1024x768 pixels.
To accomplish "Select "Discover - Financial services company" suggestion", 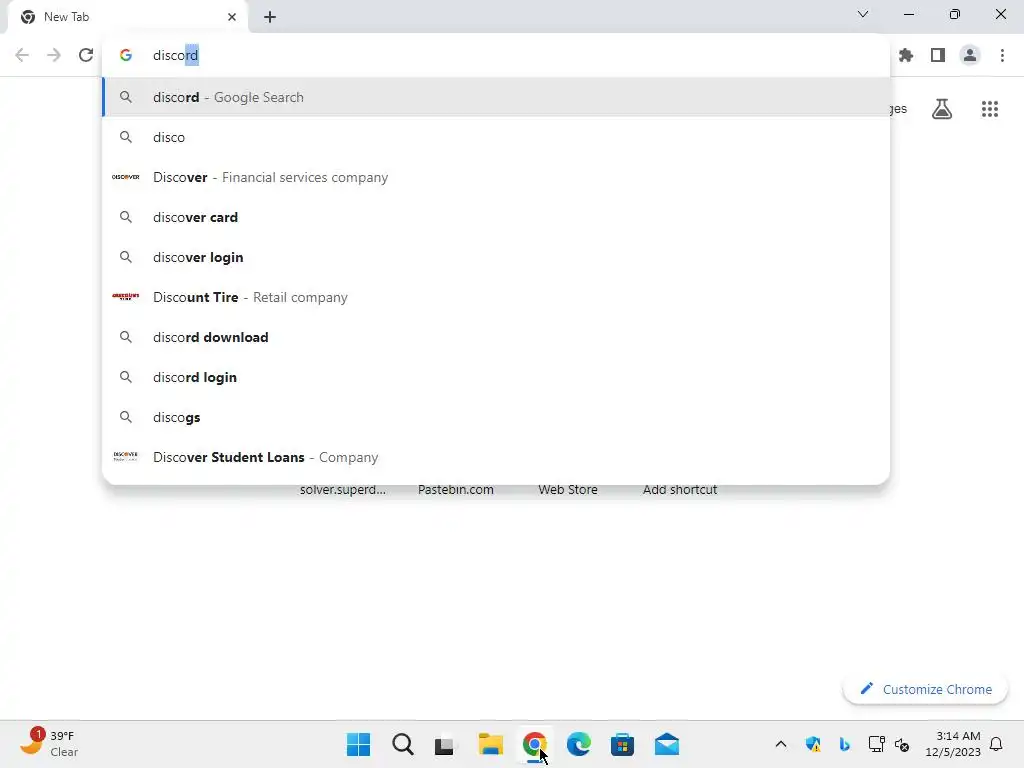I will (x=496, y=177).
